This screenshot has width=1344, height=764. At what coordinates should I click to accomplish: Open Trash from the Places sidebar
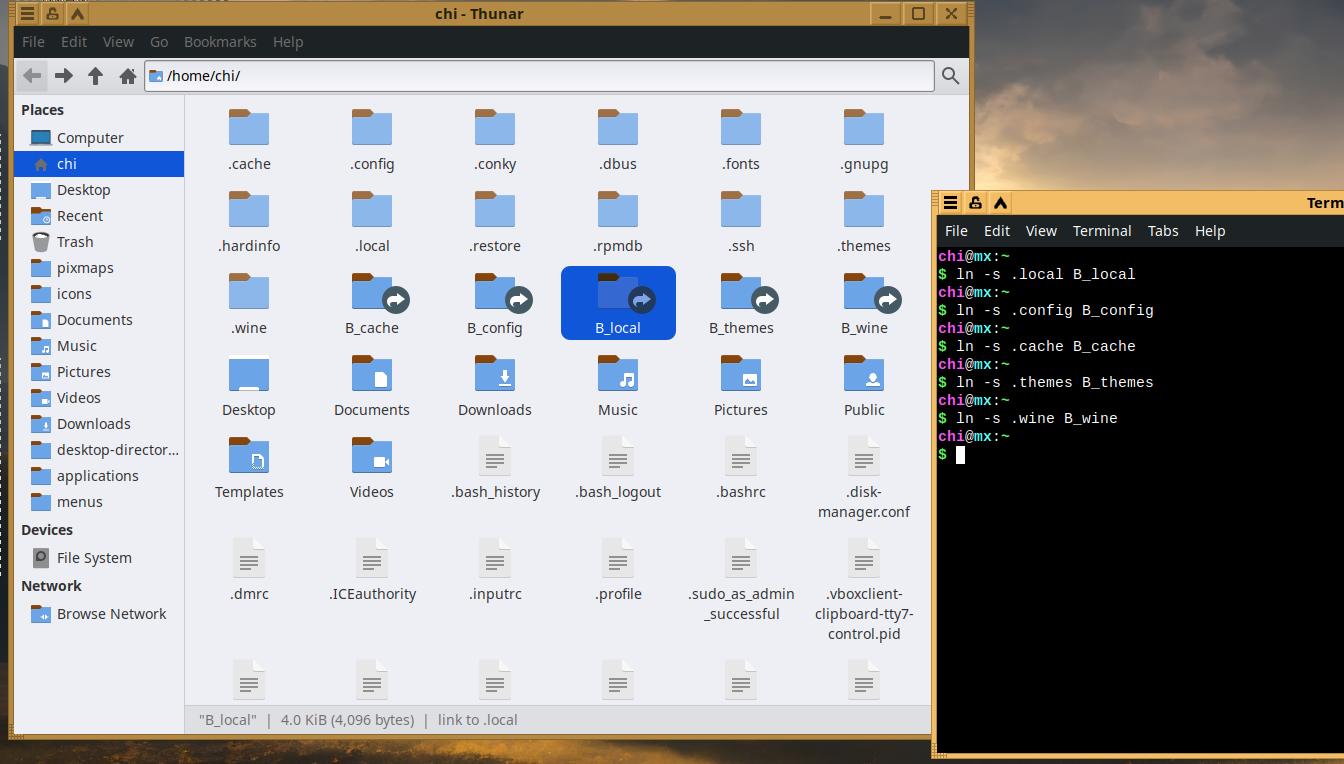click(75, 242)
